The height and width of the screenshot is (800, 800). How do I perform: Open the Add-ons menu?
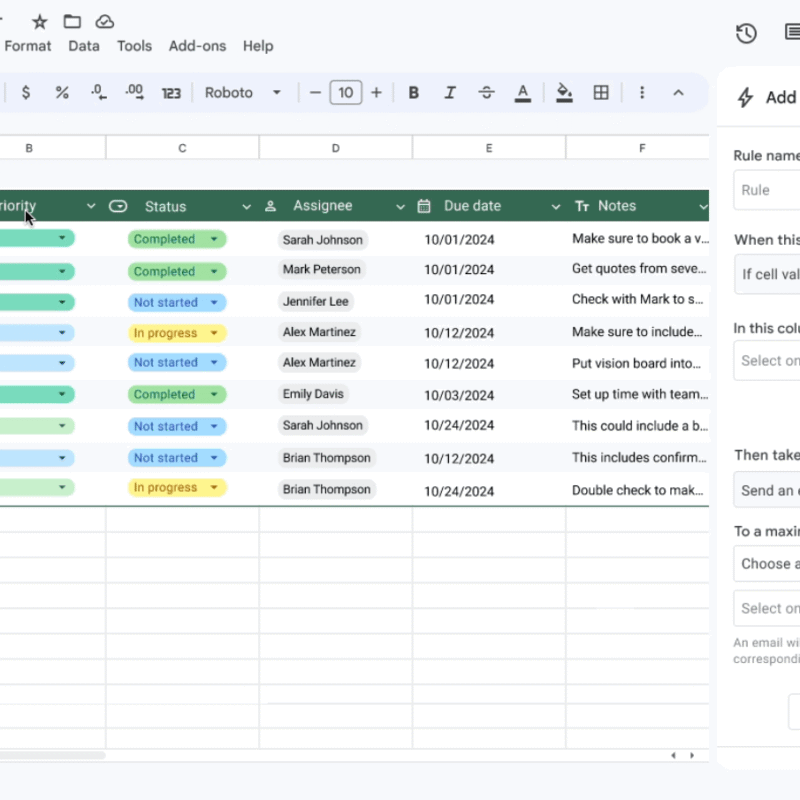[197, 46]
